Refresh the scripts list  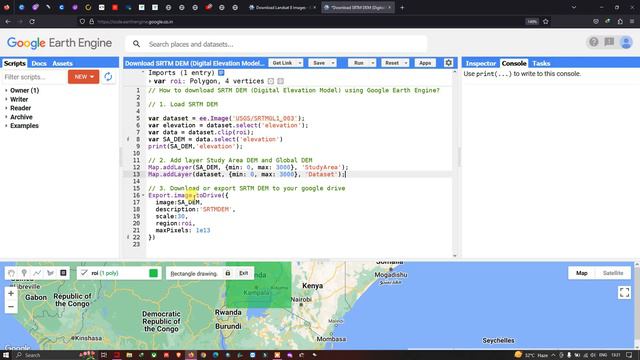pos(108,77)
